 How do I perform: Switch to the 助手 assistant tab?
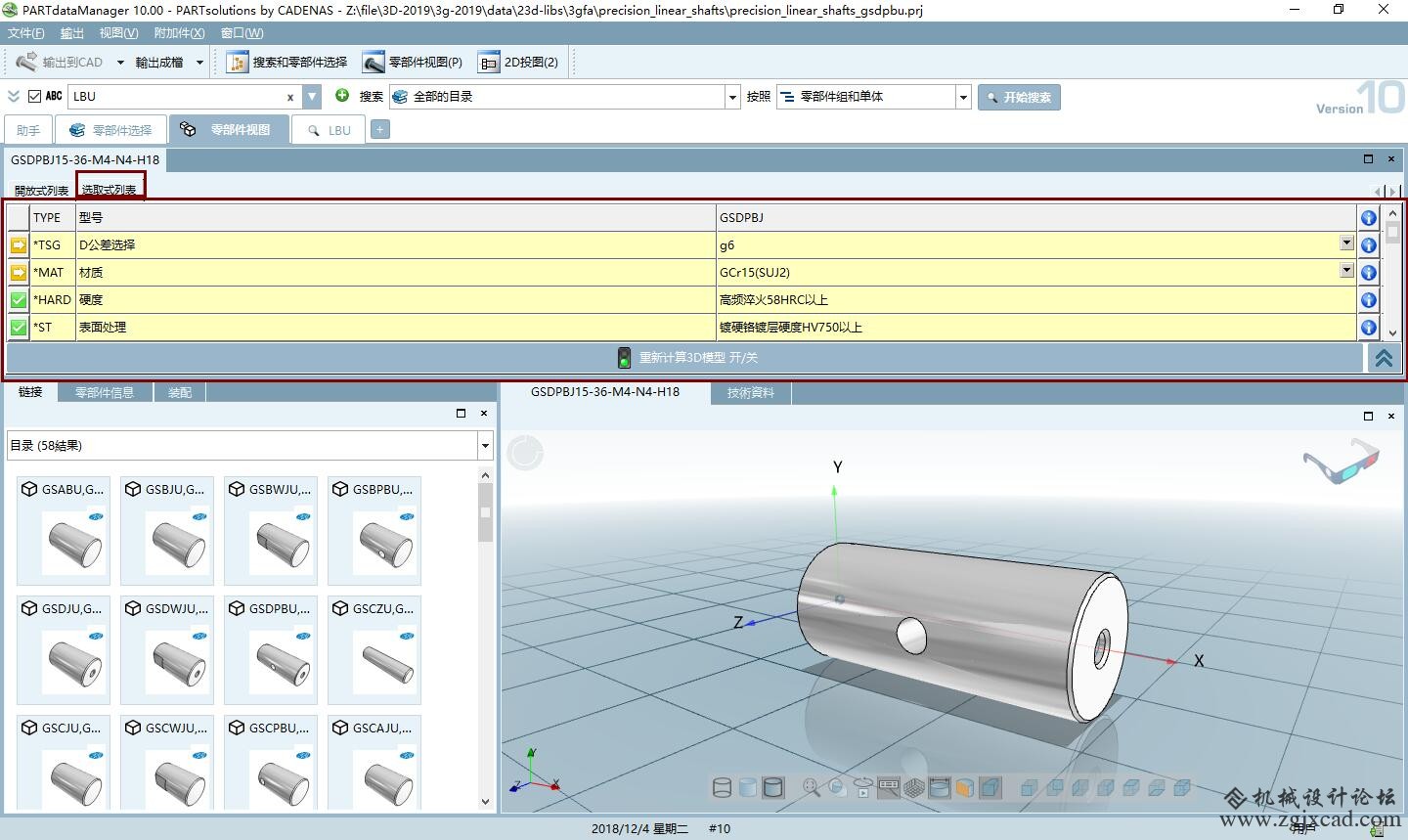28,130
